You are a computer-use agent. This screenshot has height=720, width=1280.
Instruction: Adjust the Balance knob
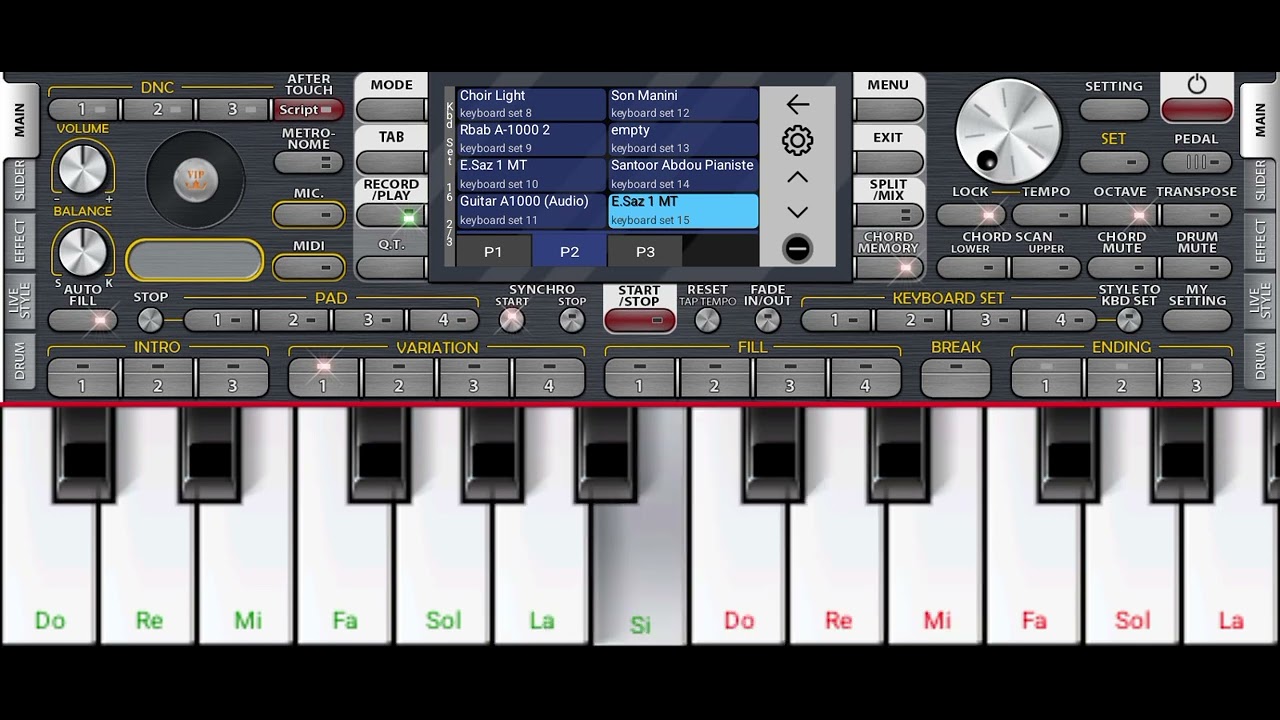(82, 250)
